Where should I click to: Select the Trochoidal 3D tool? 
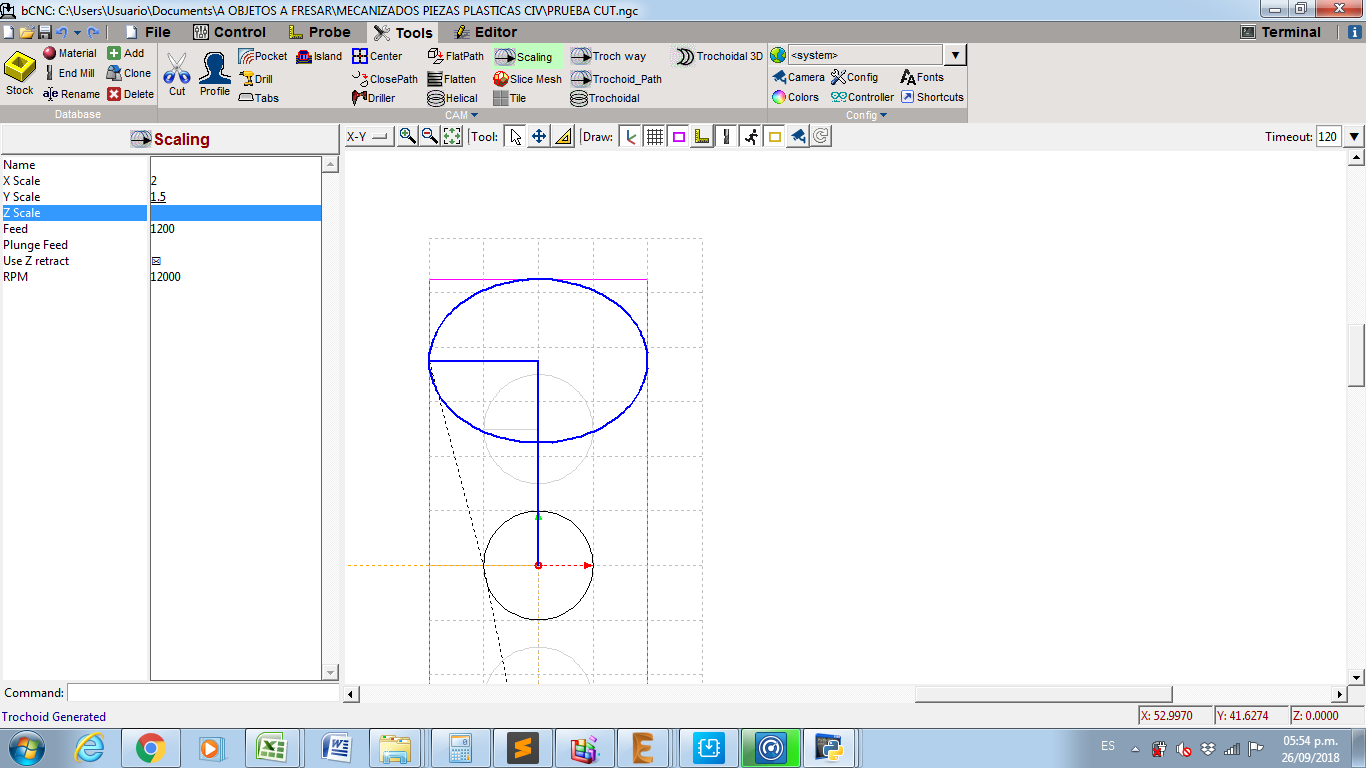coord(718,56)
